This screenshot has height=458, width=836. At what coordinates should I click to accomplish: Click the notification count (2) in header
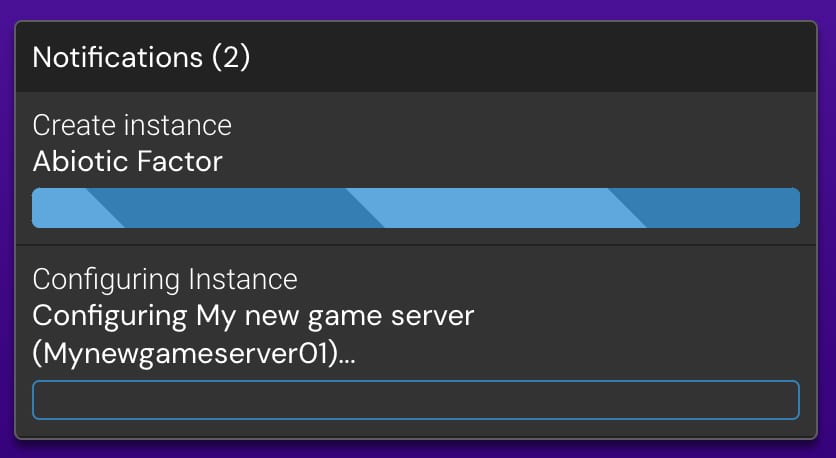(230, 57)
